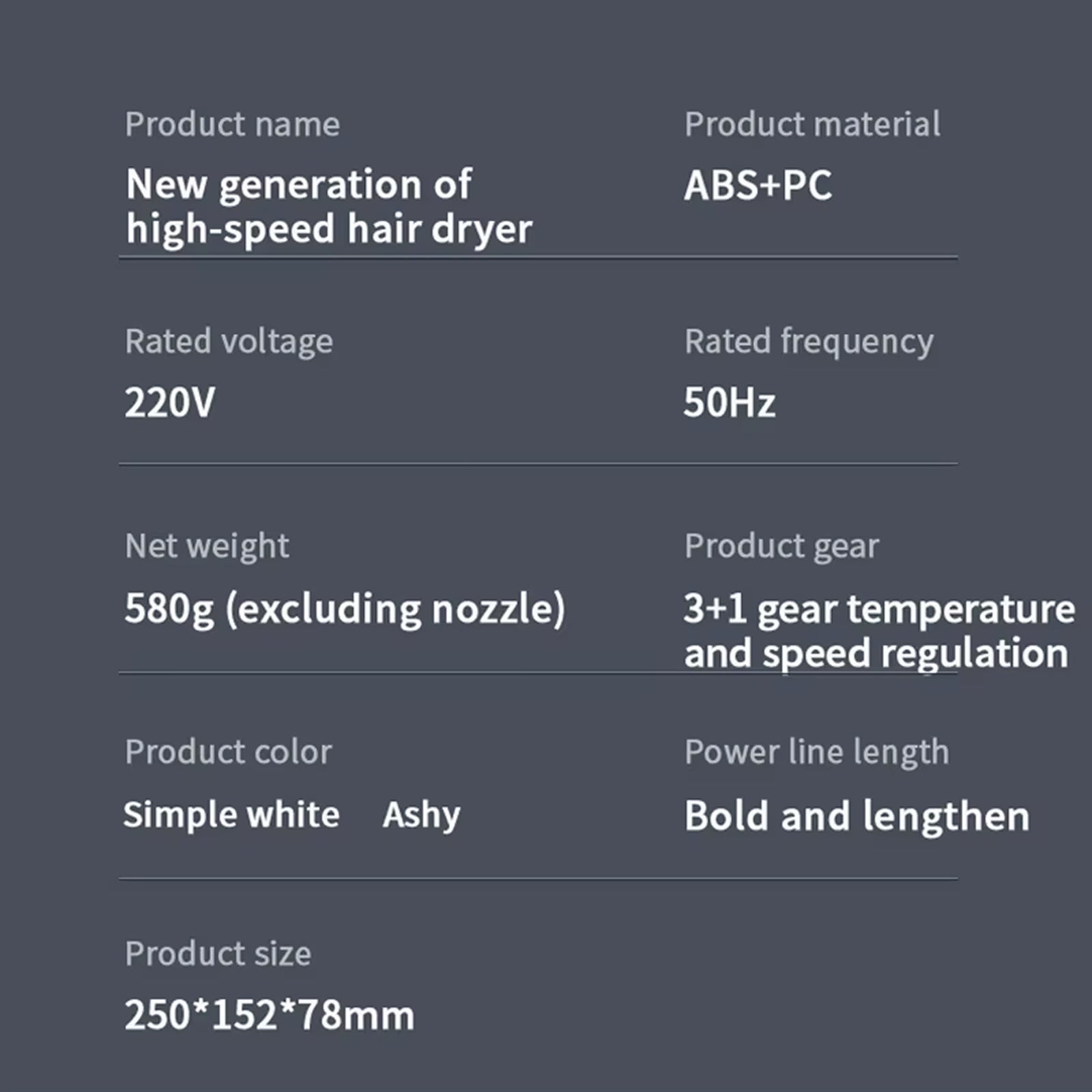Click the Rated voltage label
Viewport: 1092px width, 1092px height.
click(229, 341)
